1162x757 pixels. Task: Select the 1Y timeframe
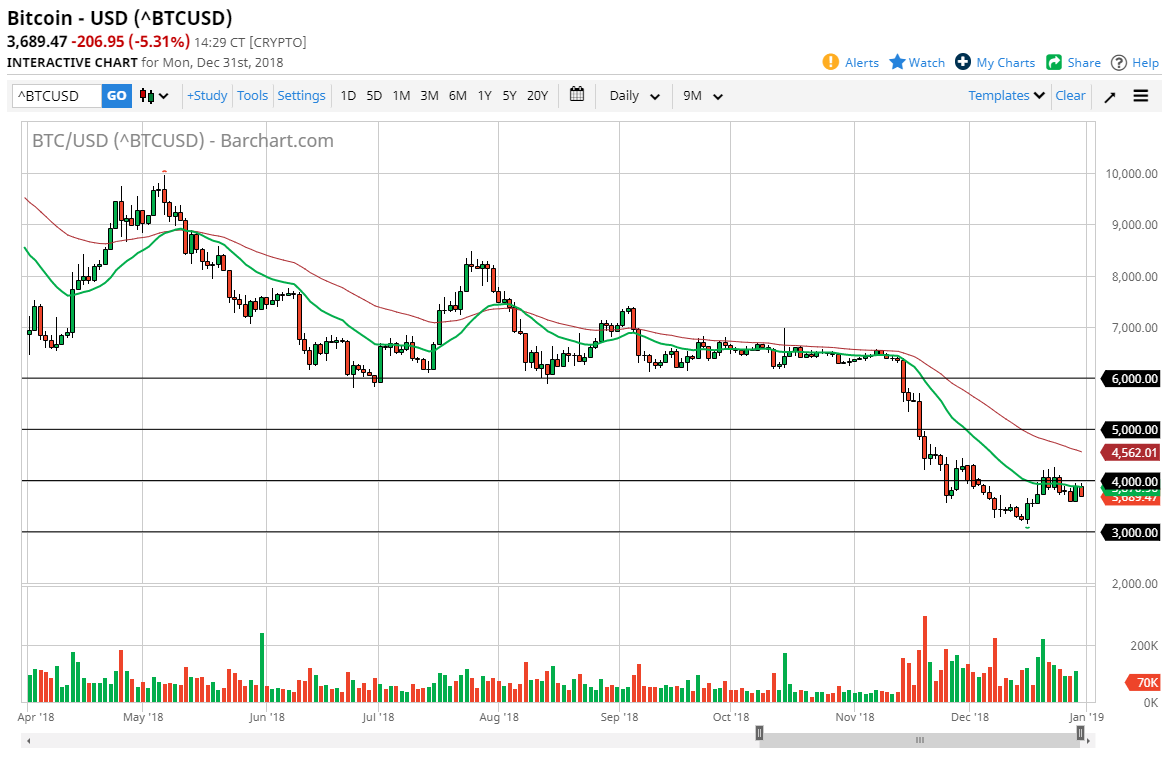click(x=484, y=95)
